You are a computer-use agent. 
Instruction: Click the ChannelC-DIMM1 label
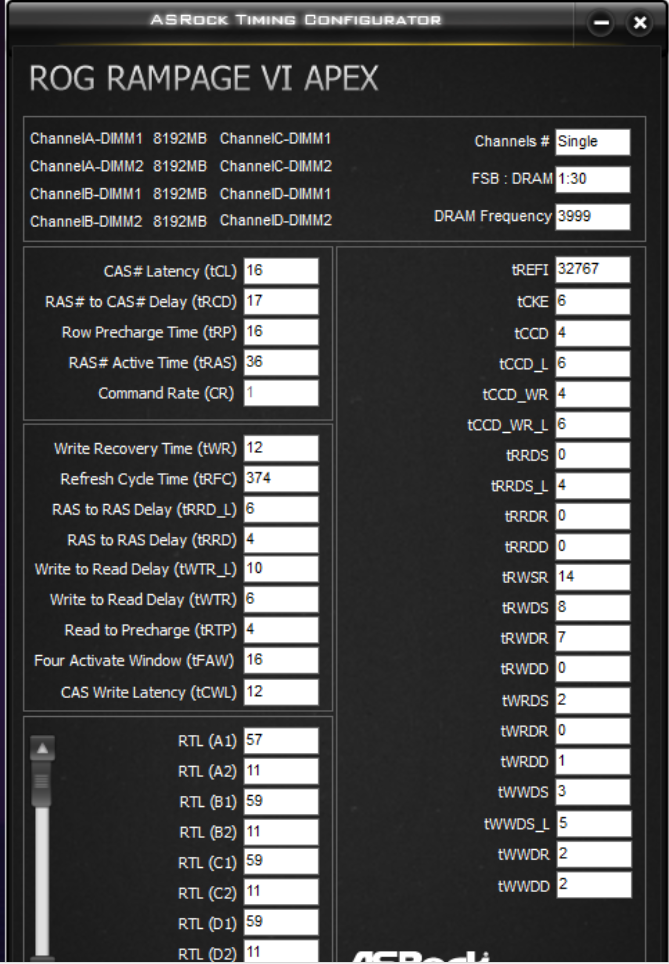pyautogui.click(x=275, y=138)
